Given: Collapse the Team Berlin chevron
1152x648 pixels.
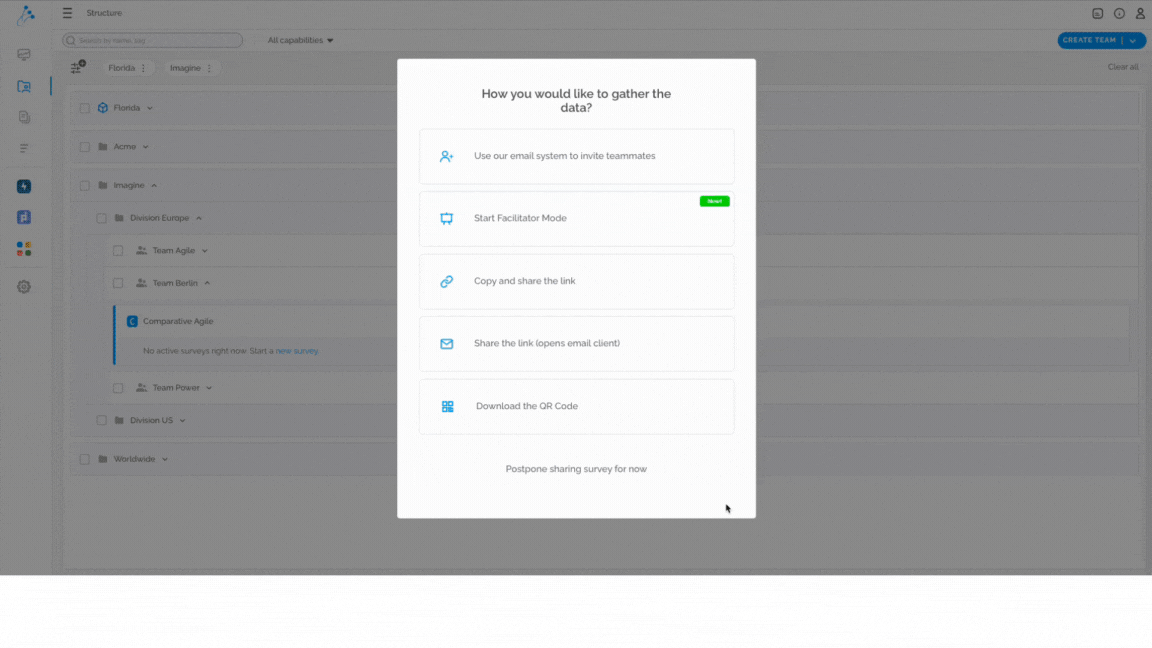Looking at the screenshot, I should (207, 283).
